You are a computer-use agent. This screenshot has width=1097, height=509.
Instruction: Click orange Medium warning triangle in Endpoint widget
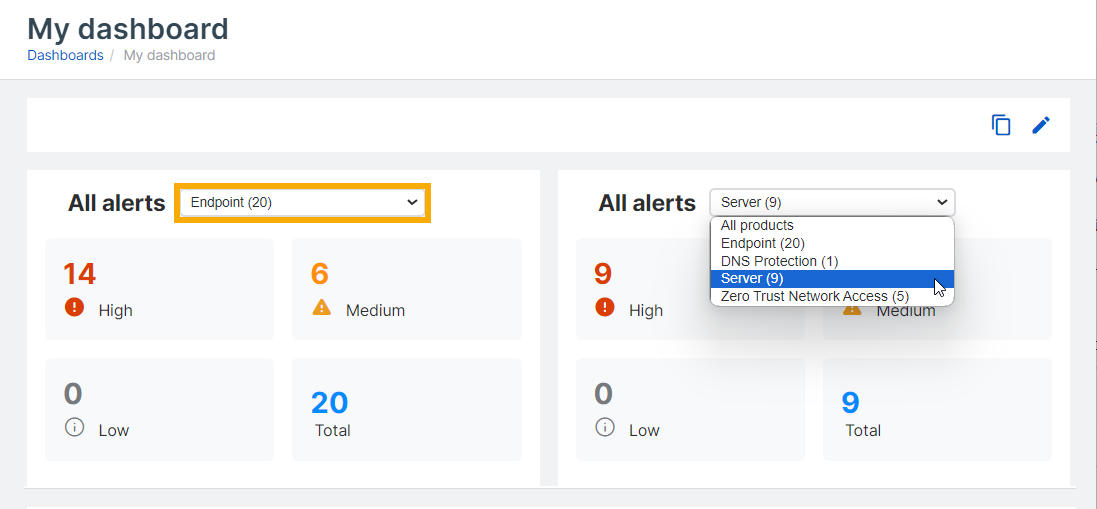click(x=321, y=308)
